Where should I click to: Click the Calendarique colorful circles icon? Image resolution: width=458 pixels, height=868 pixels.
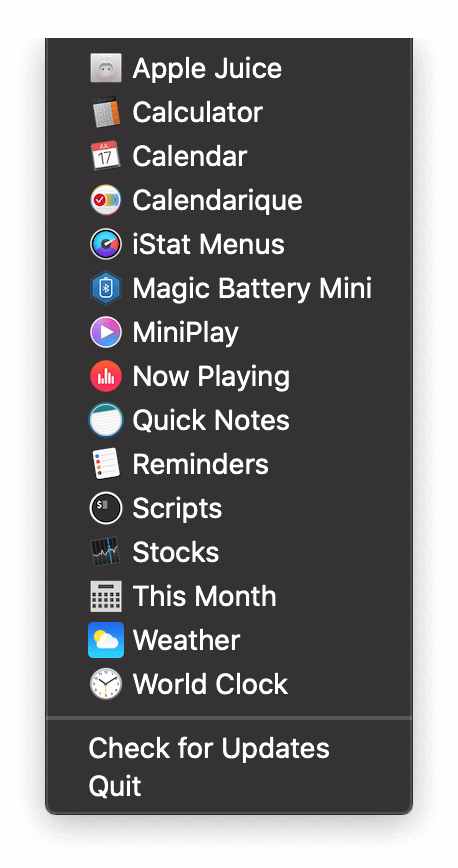[105, 200]
